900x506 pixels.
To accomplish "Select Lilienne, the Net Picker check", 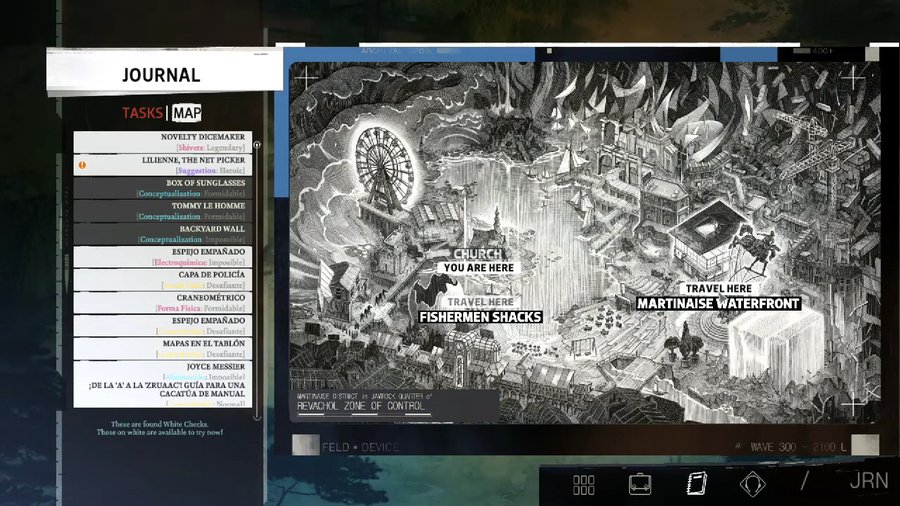I will (x=162, y=165).
